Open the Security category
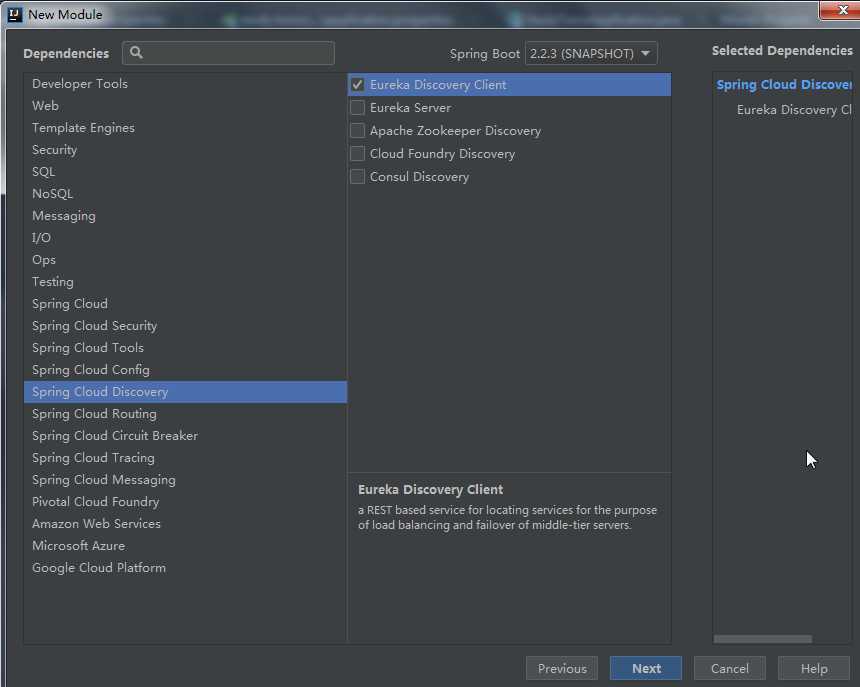The width and height of the screenshot is (860, 687). pos(185,150)
